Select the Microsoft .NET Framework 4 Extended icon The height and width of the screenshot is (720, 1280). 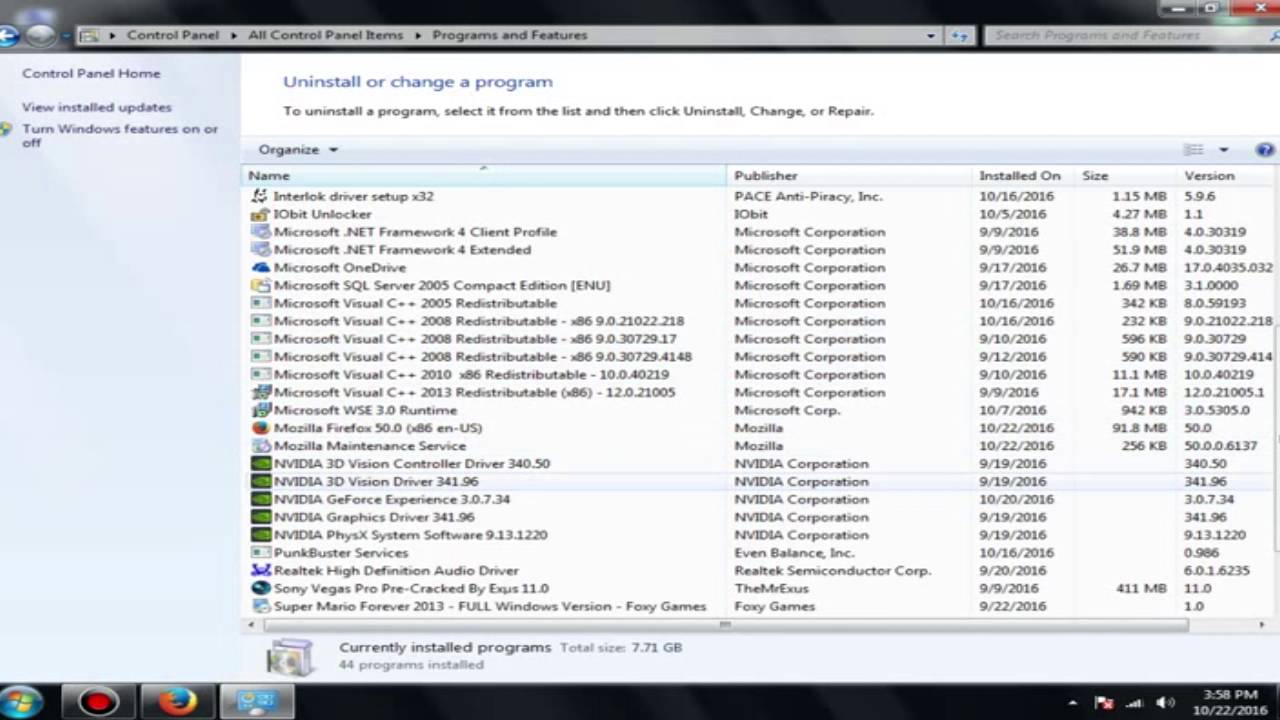tap(260, 250)
